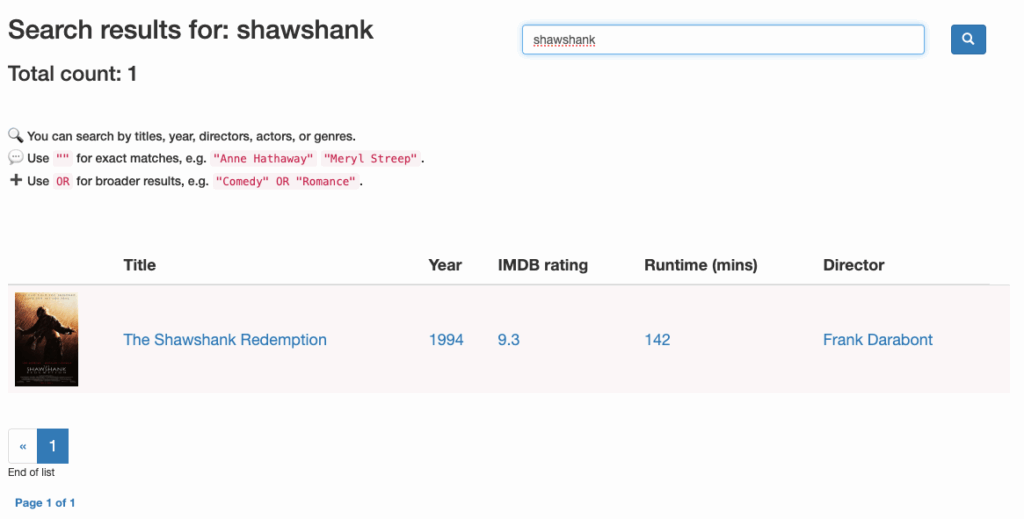Viewport: 1024px width, 519px height.
Task: Click the speech bubble exact-match icon
Action: click(15, 158)
